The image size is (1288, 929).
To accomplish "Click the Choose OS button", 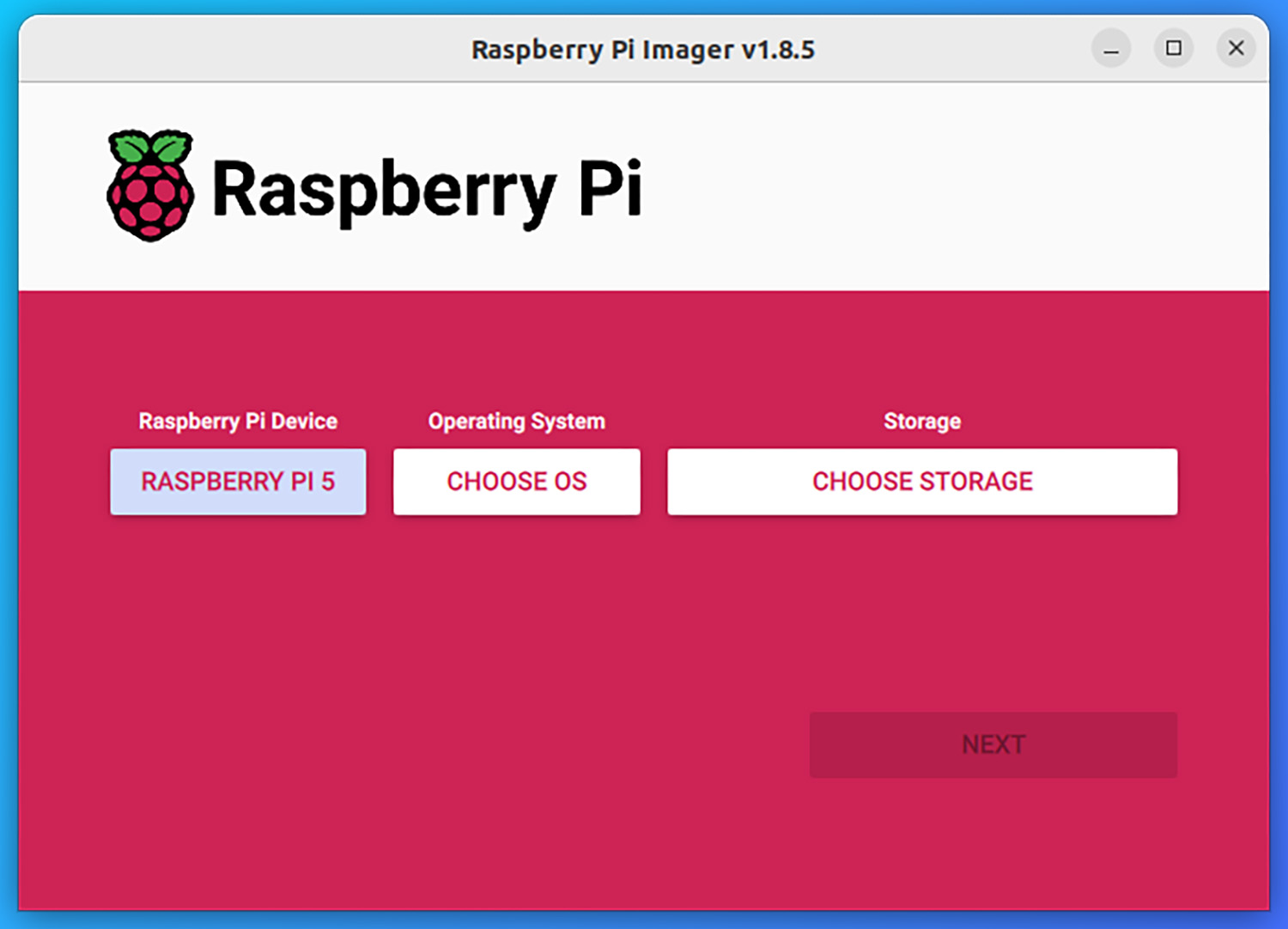I will [x=517, y=482].
